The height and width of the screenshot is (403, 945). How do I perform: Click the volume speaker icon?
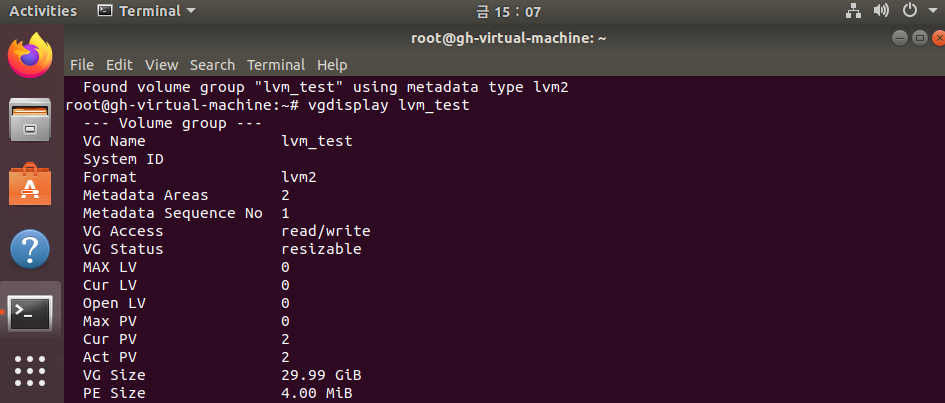[x=881, y=11]
